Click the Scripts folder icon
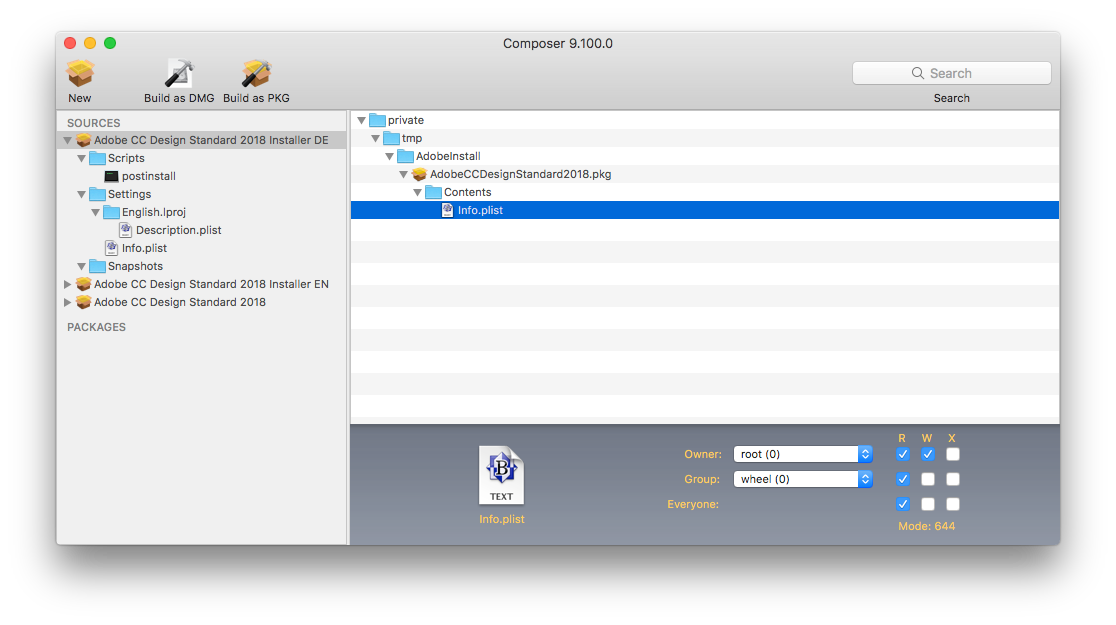Image resolution: width=1116 pixels, height=625 pixels. click(x=98, y=158)
